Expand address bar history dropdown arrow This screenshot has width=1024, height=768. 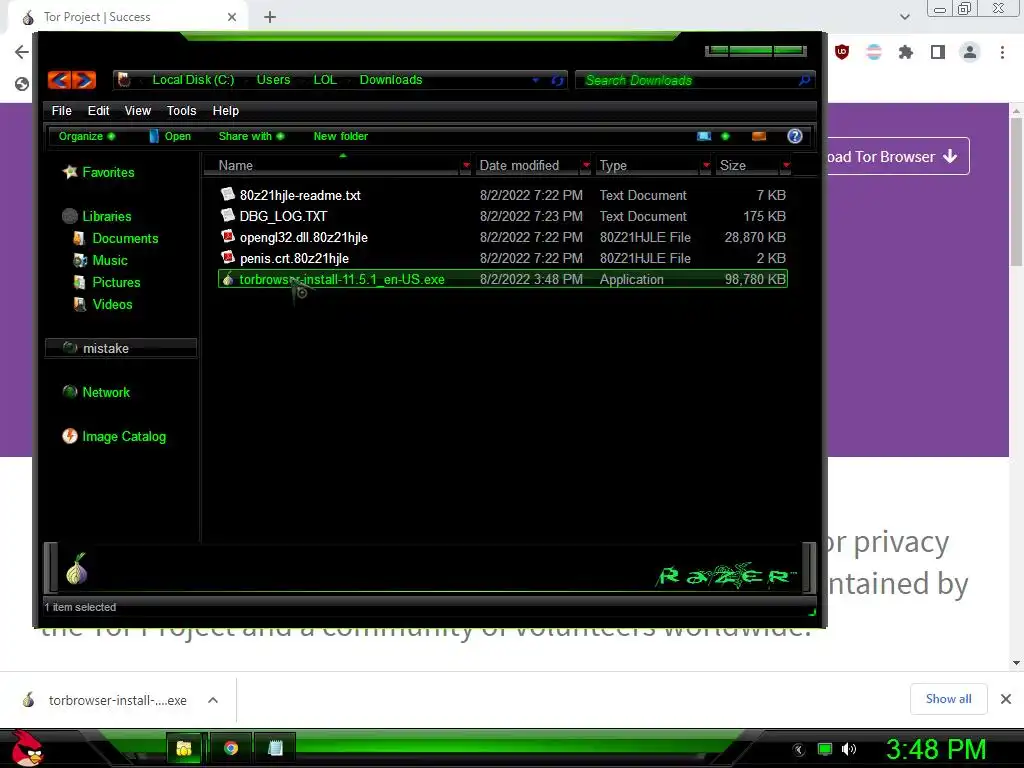click(536, 80)
